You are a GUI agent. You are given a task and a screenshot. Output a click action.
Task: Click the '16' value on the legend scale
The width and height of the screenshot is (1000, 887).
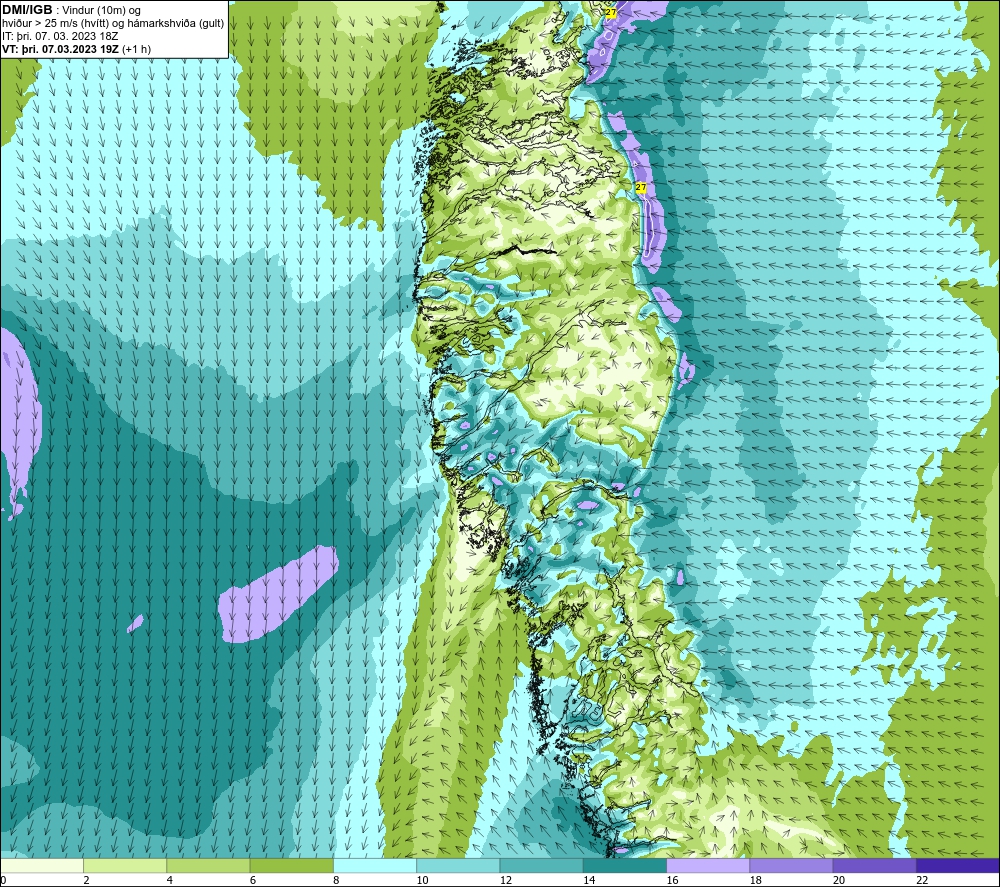672,881
